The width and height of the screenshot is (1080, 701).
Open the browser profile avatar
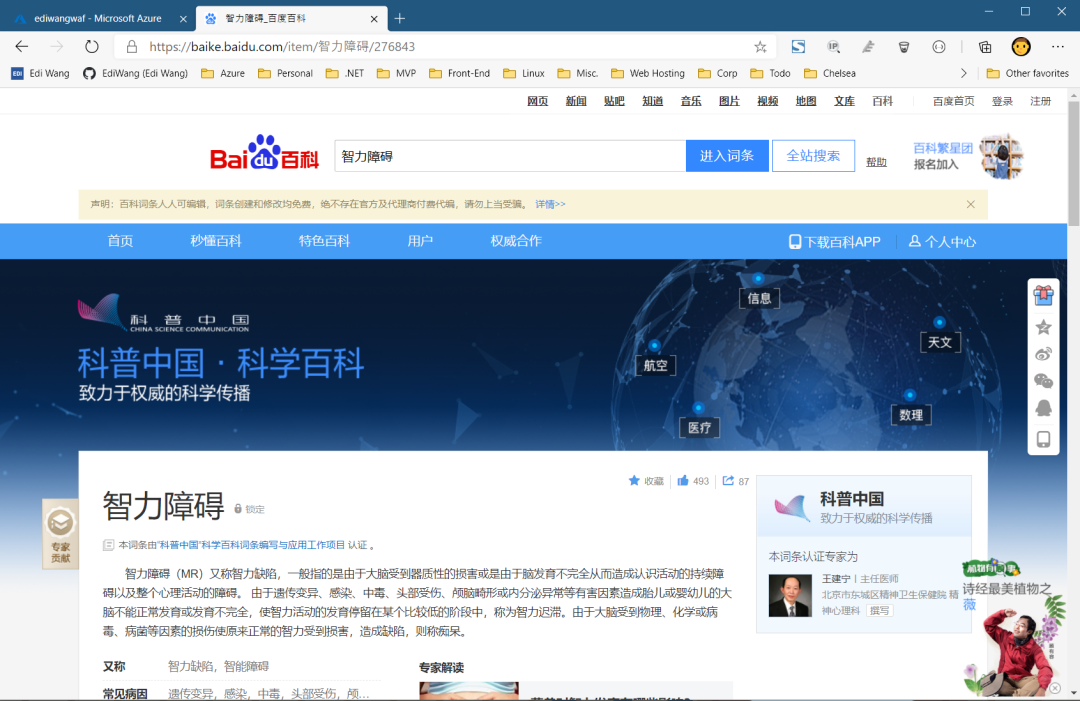click(1021, 47)
